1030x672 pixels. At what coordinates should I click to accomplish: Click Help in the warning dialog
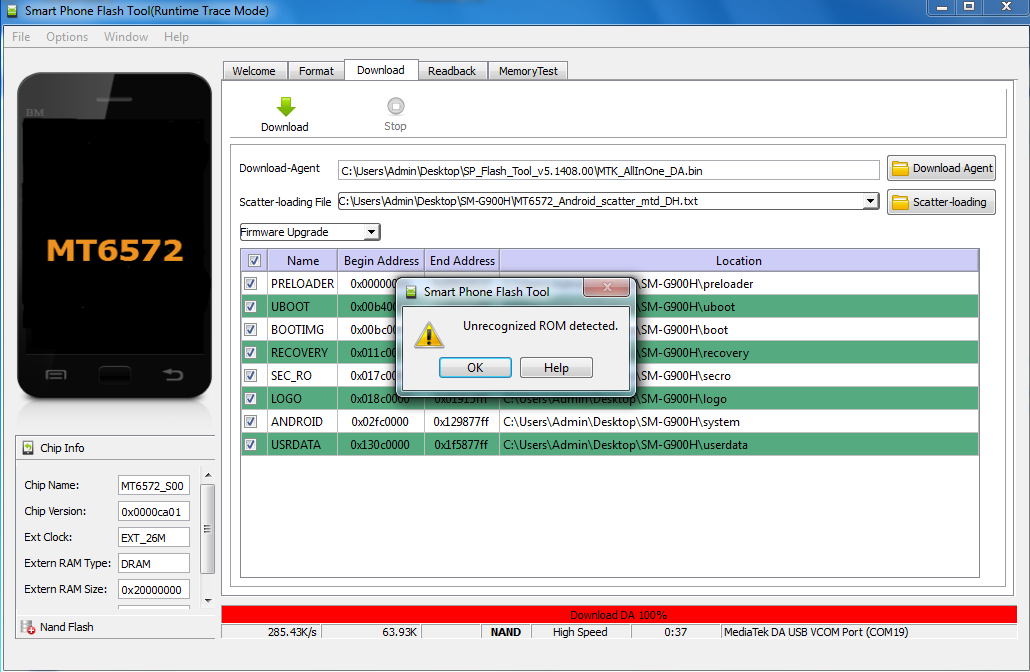tap(556, 368)
